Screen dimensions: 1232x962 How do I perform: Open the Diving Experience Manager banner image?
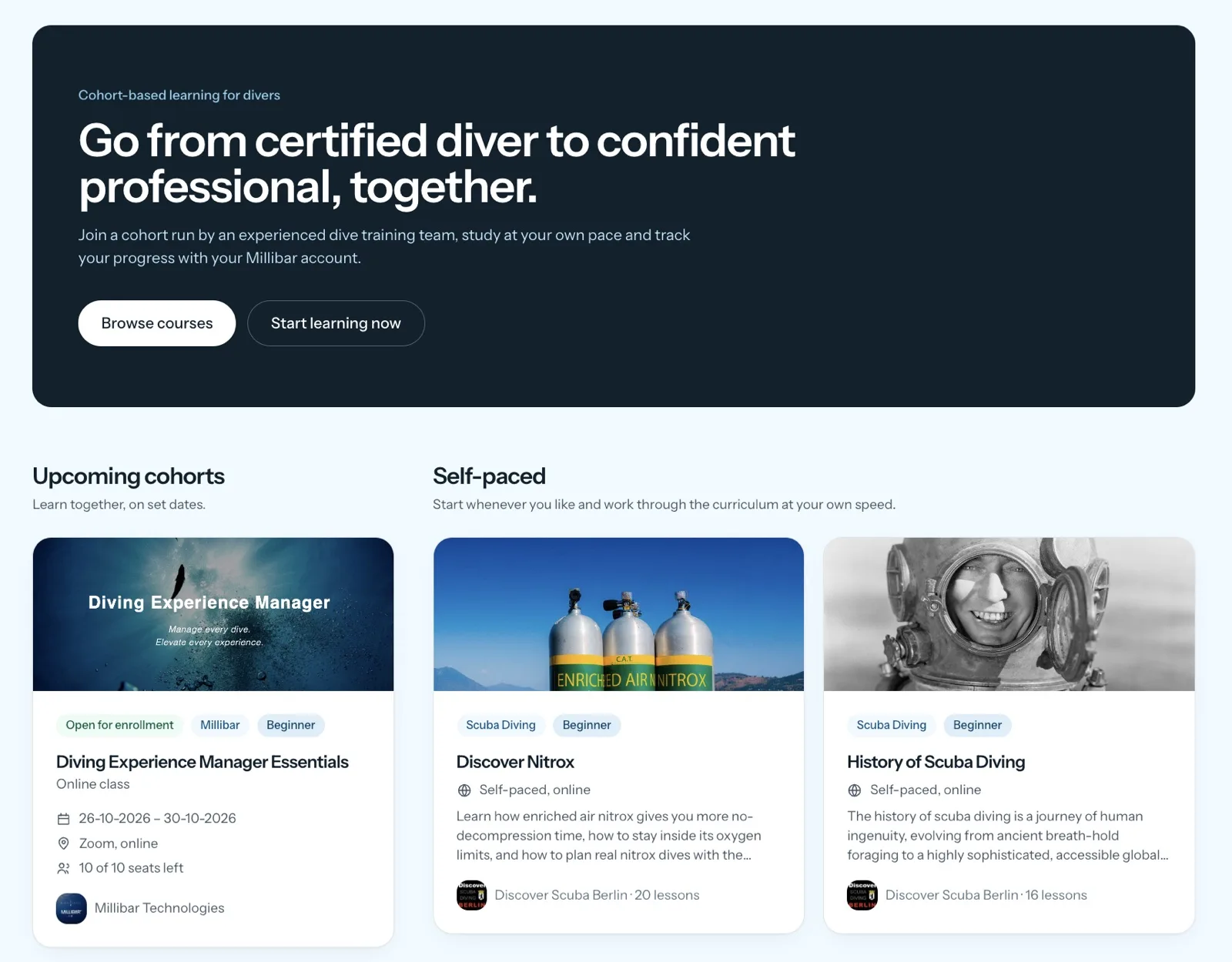(x=213, y=614)
